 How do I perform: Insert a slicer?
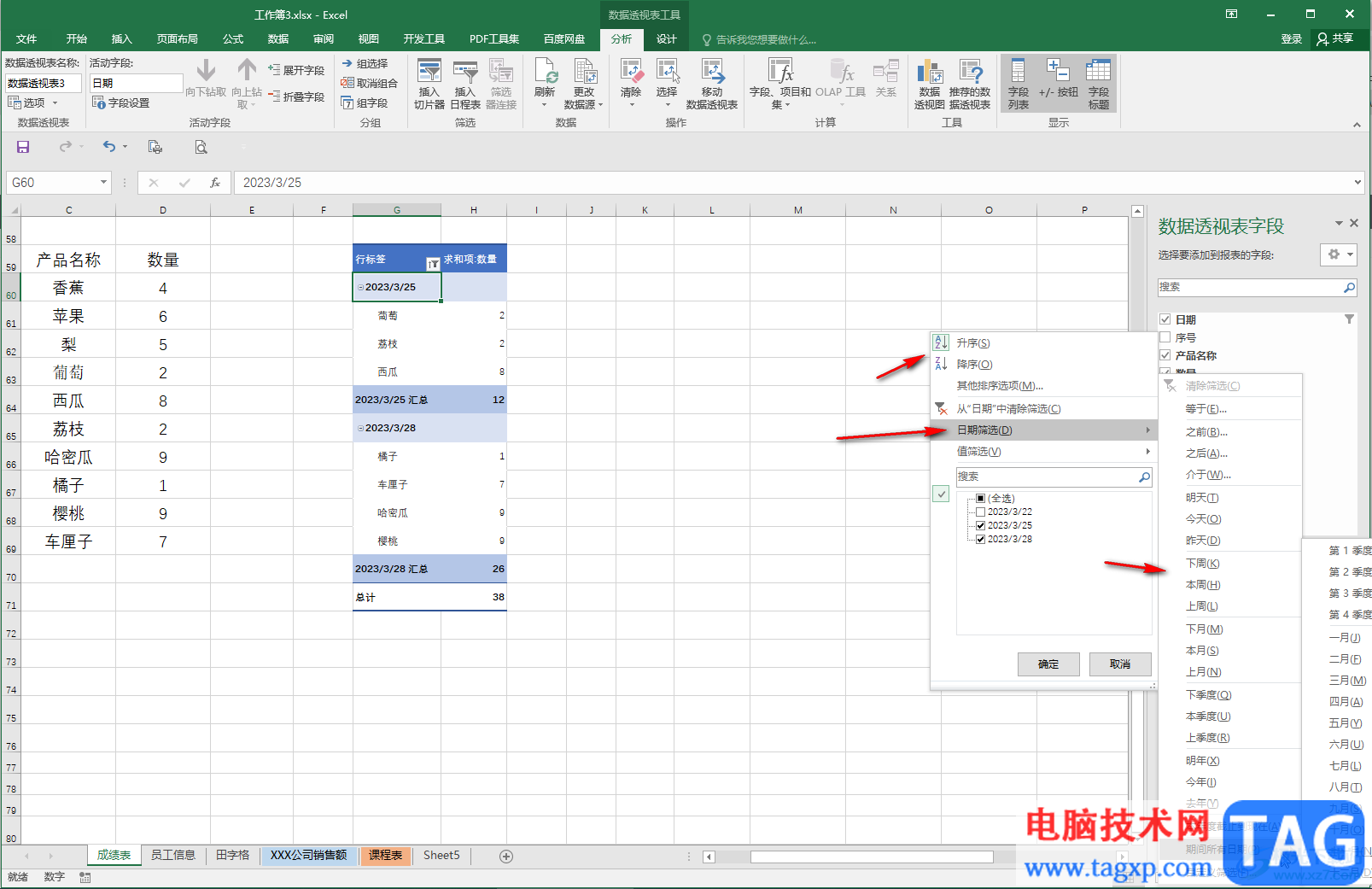coord(429,84)
